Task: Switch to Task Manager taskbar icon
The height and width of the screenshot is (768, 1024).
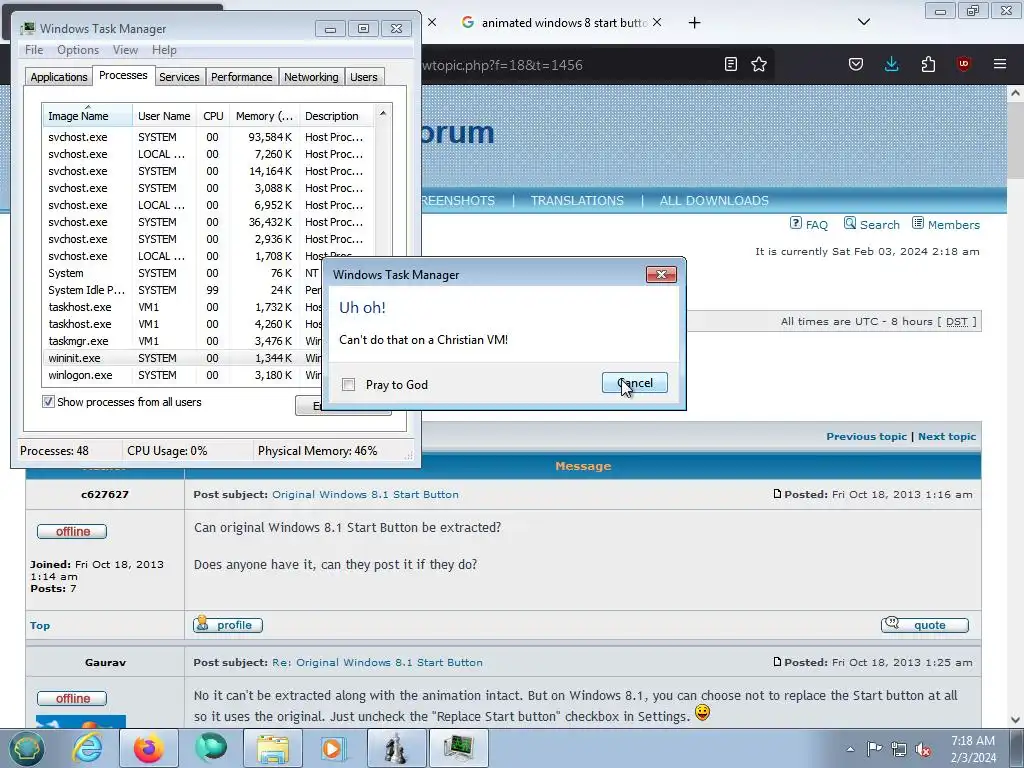Action: [x=458, y=748]
